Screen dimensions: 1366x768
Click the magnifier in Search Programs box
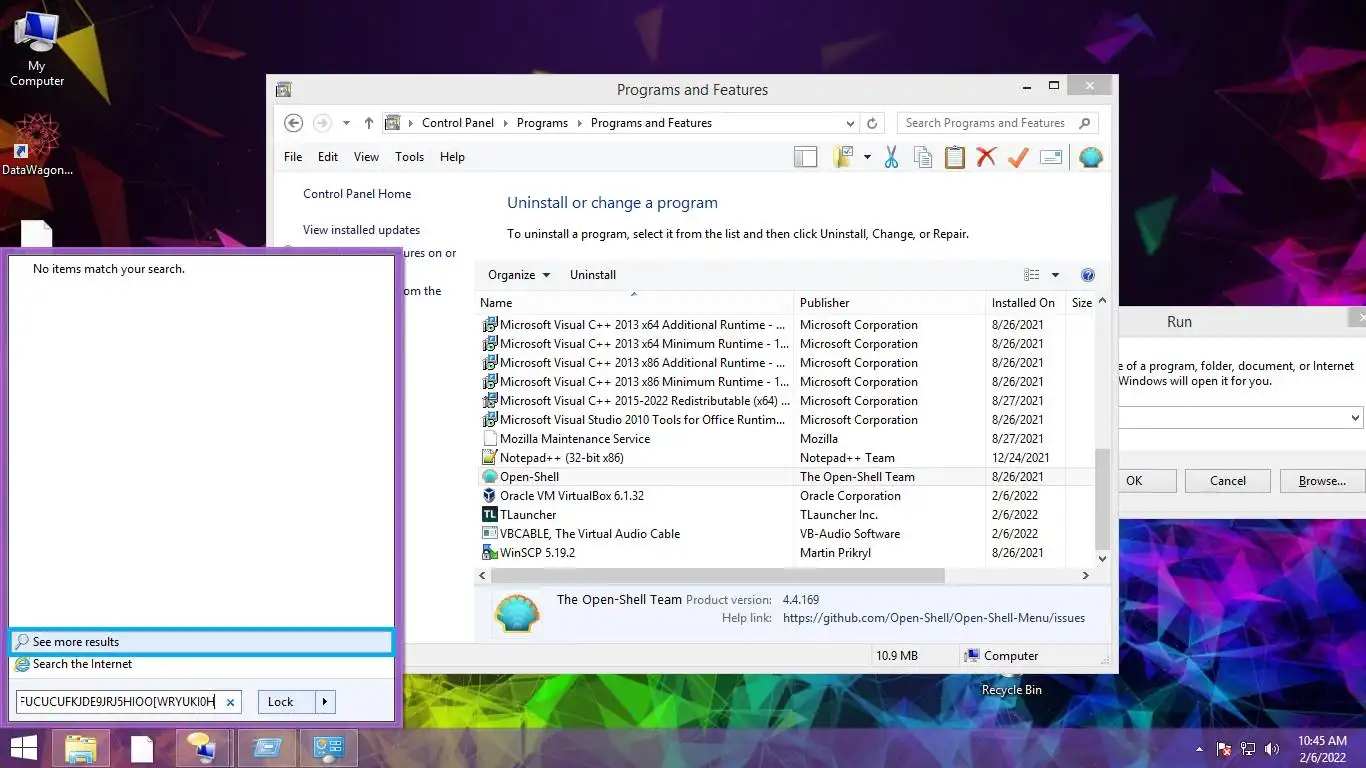tap(1085, 123)
